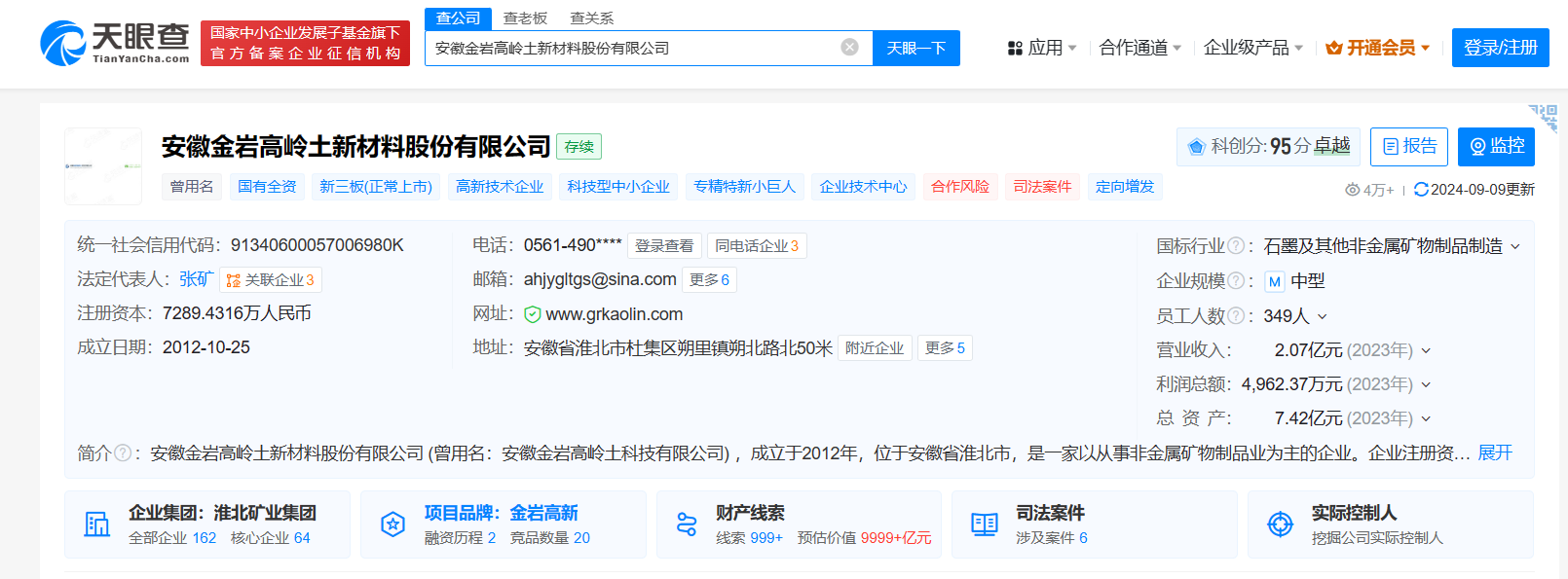Image resolution: width=1568 pixels, height=579 pixels.
Task: Open the 应用 grid icon
Action: click(x=1015, y=48)
